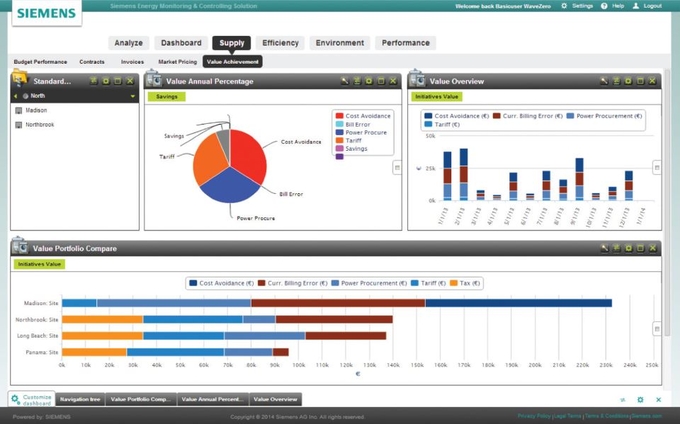Toggle Cost Avoidance series in pie legend
The width and height of the screenshot is (680, 424).
340,116
